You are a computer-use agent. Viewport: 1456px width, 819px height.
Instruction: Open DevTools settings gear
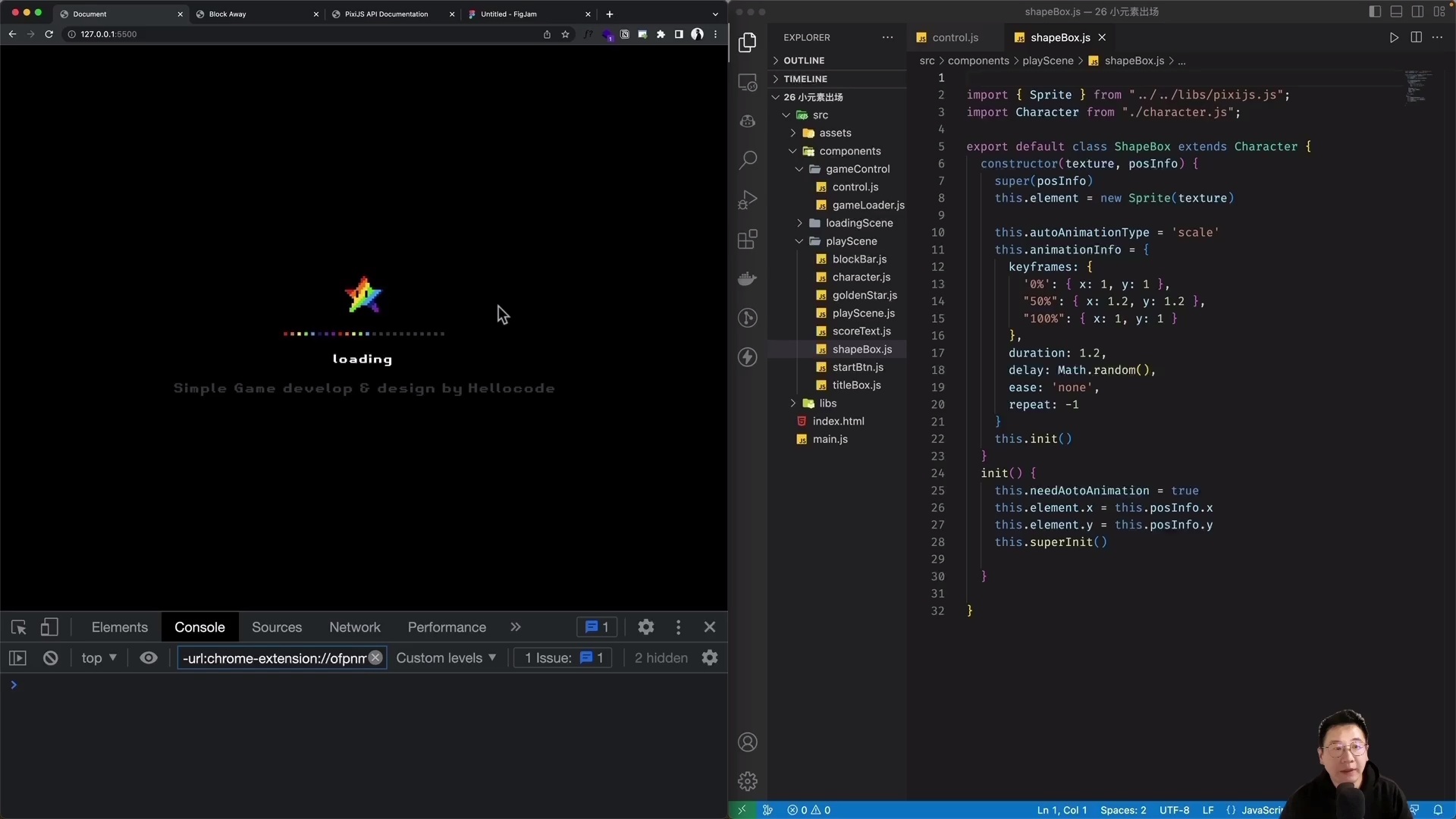point(645,627)
